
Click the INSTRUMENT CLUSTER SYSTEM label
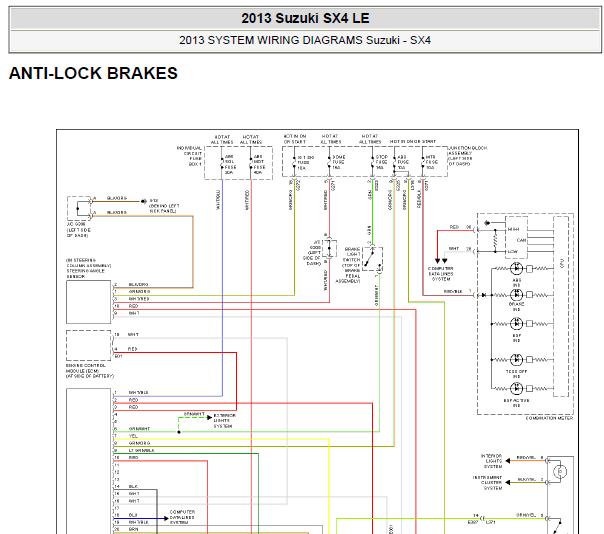pyautogui.click(x=488, y=483)
